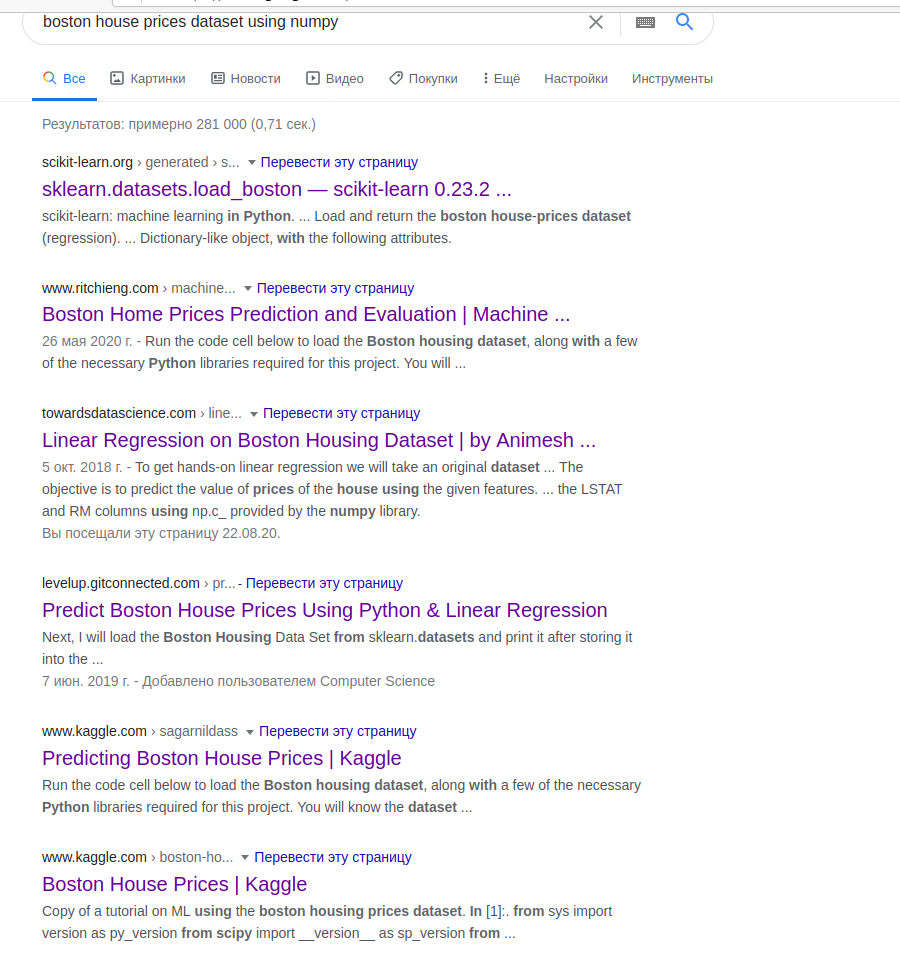Translate the scikit-learn.org page link
Image resolution: width=900 pixels, height=955 pixels.
(339, 162)
